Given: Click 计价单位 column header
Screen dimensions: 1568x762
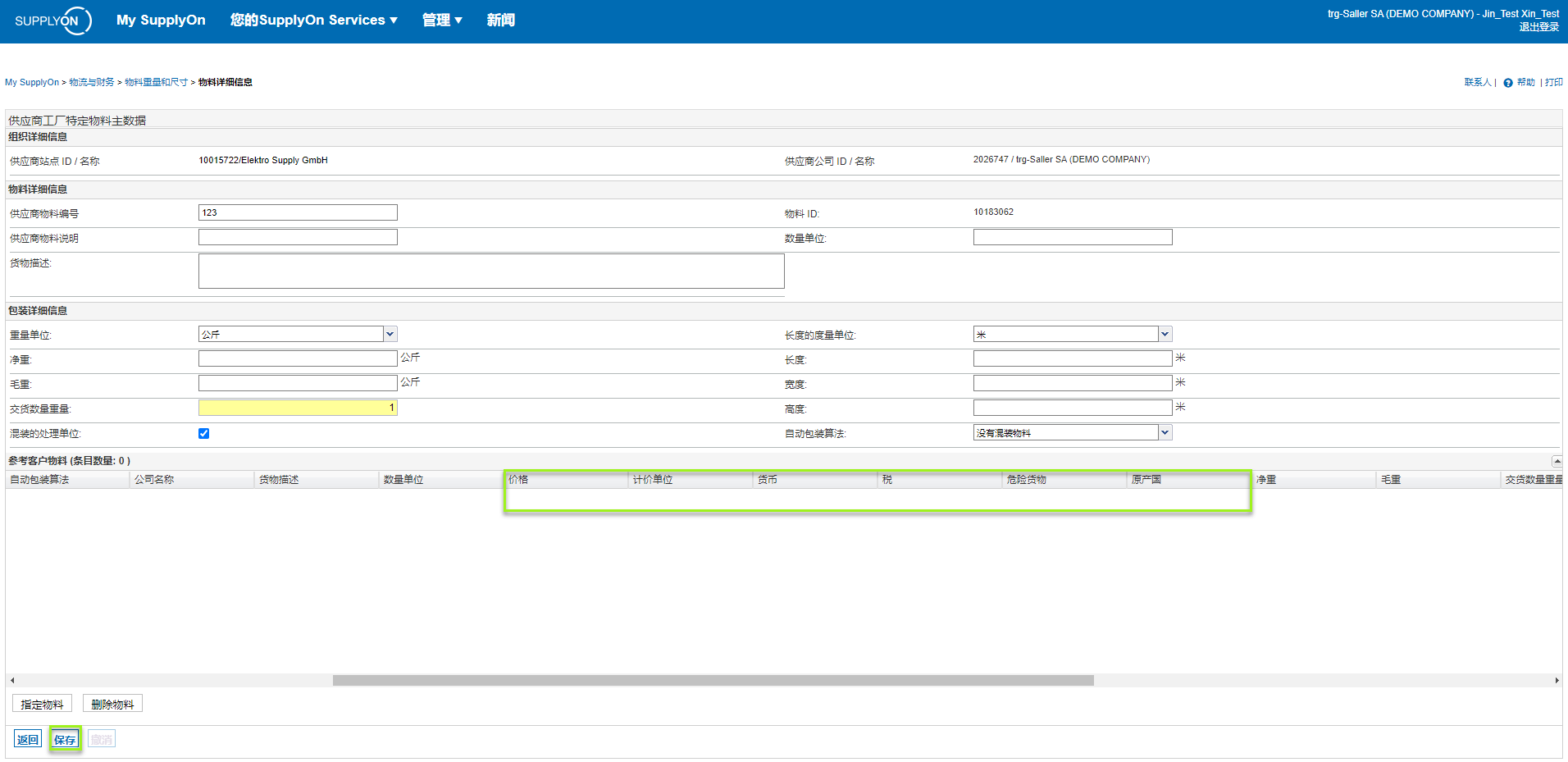Looking at the screenshot, I should [x=691, y=479].
